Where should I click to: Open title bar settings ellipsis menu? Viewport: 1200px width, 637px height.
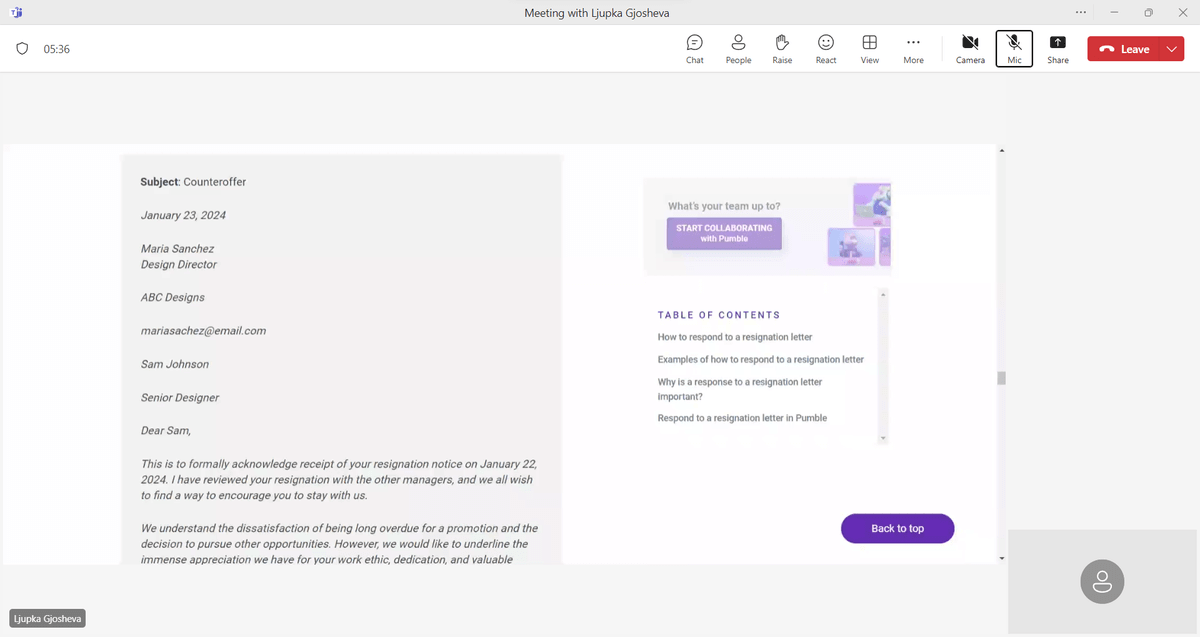[x=1080, y=13]
